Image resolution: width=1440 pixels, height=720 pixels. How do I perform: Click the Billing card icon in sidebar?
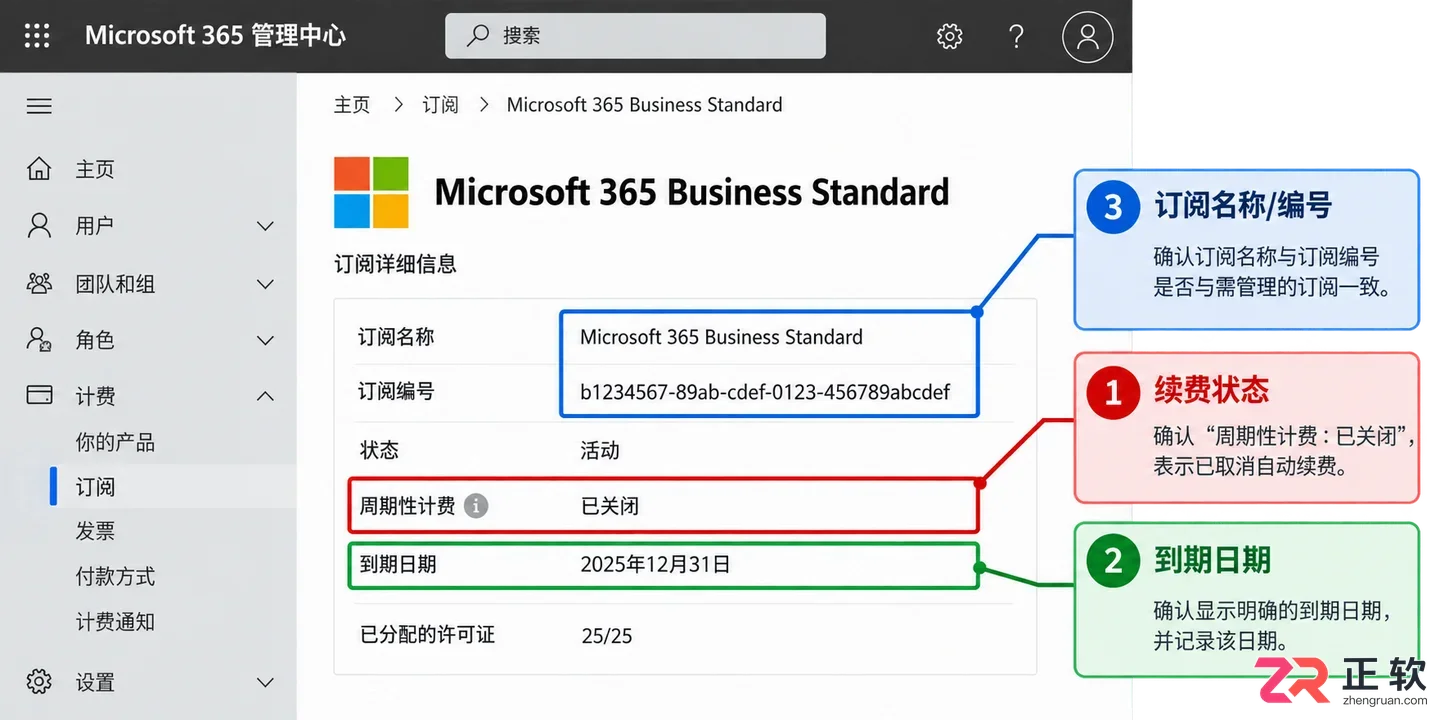click(39, 395)
